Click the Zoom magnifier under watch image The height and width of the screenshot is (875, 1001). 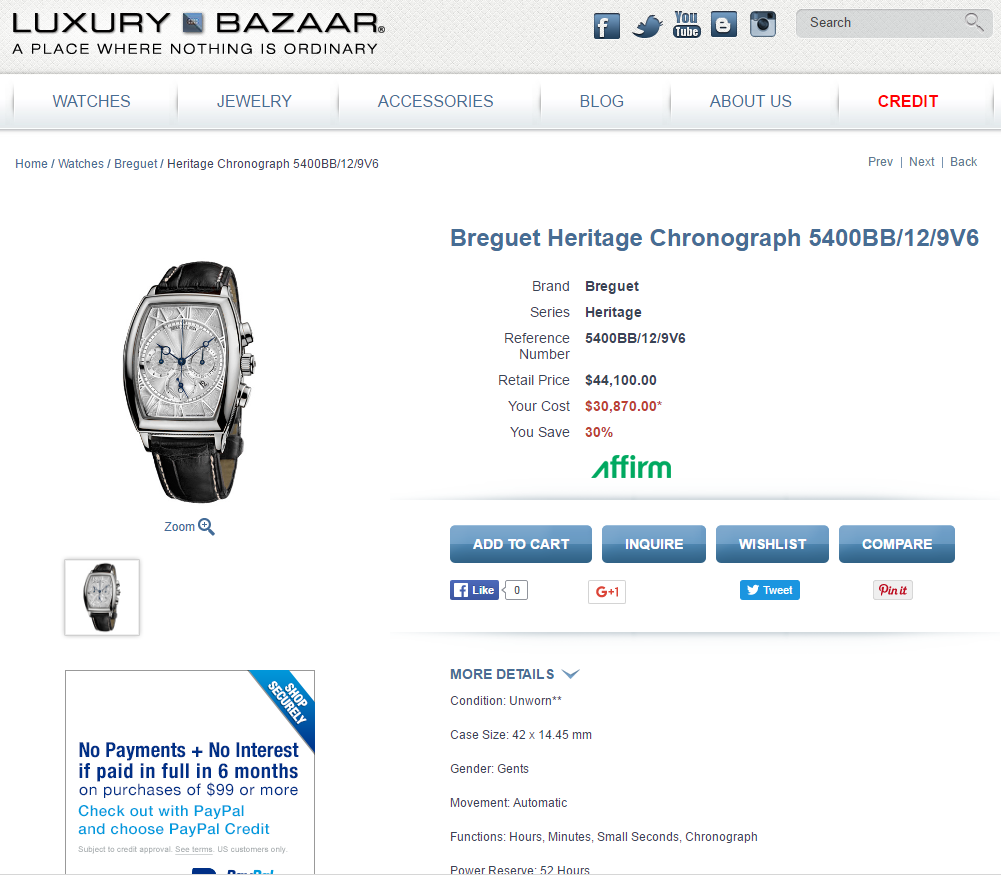(206, 527)
